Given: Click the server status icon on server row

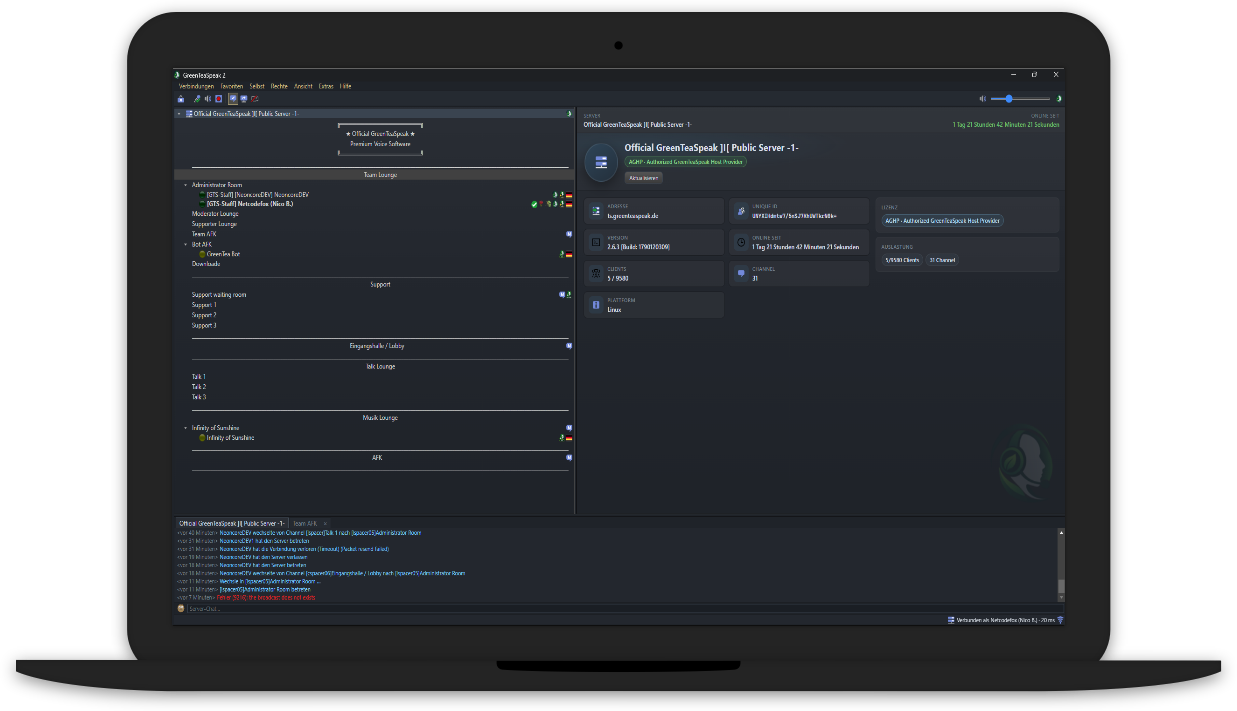Looking at the screenshot, I should tap(569, 114).
